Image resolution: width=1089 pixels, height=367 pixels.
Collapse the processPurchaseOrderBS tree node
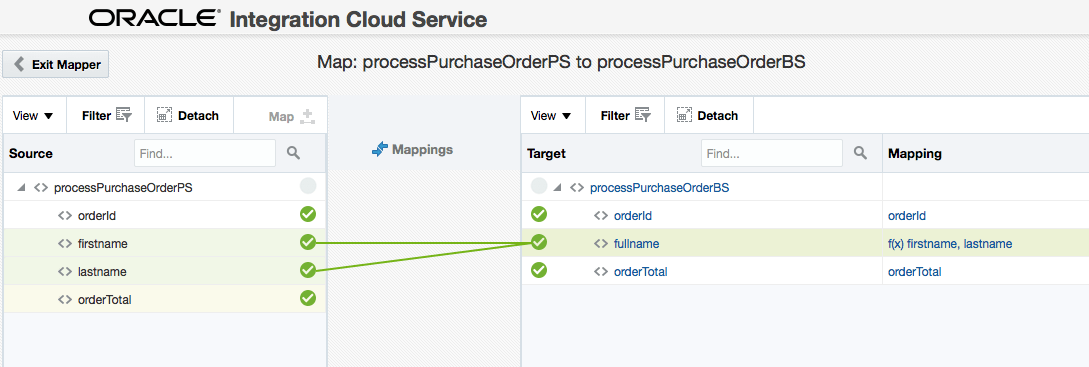[556, 188]
